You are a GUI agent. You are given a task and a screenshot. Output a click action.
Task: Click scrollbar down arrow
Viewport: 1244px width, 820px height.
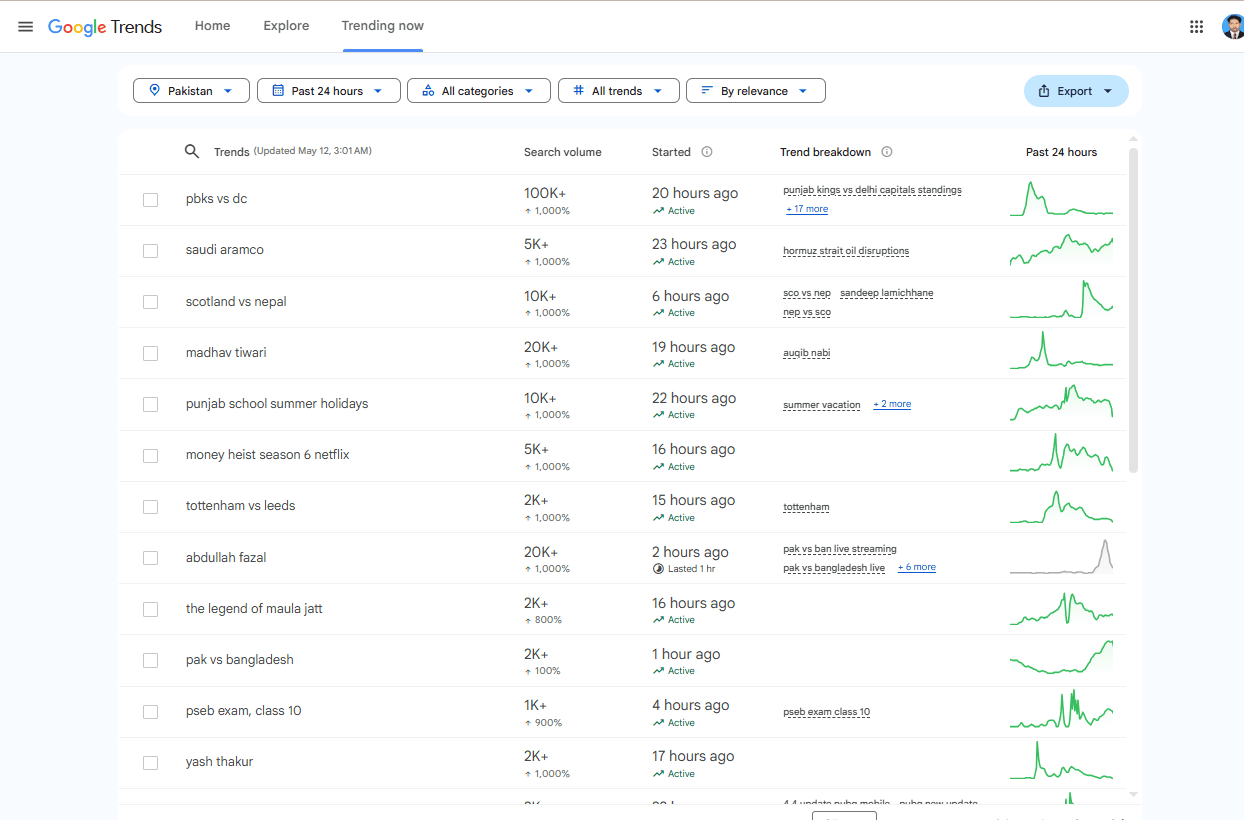point(1133,794)
